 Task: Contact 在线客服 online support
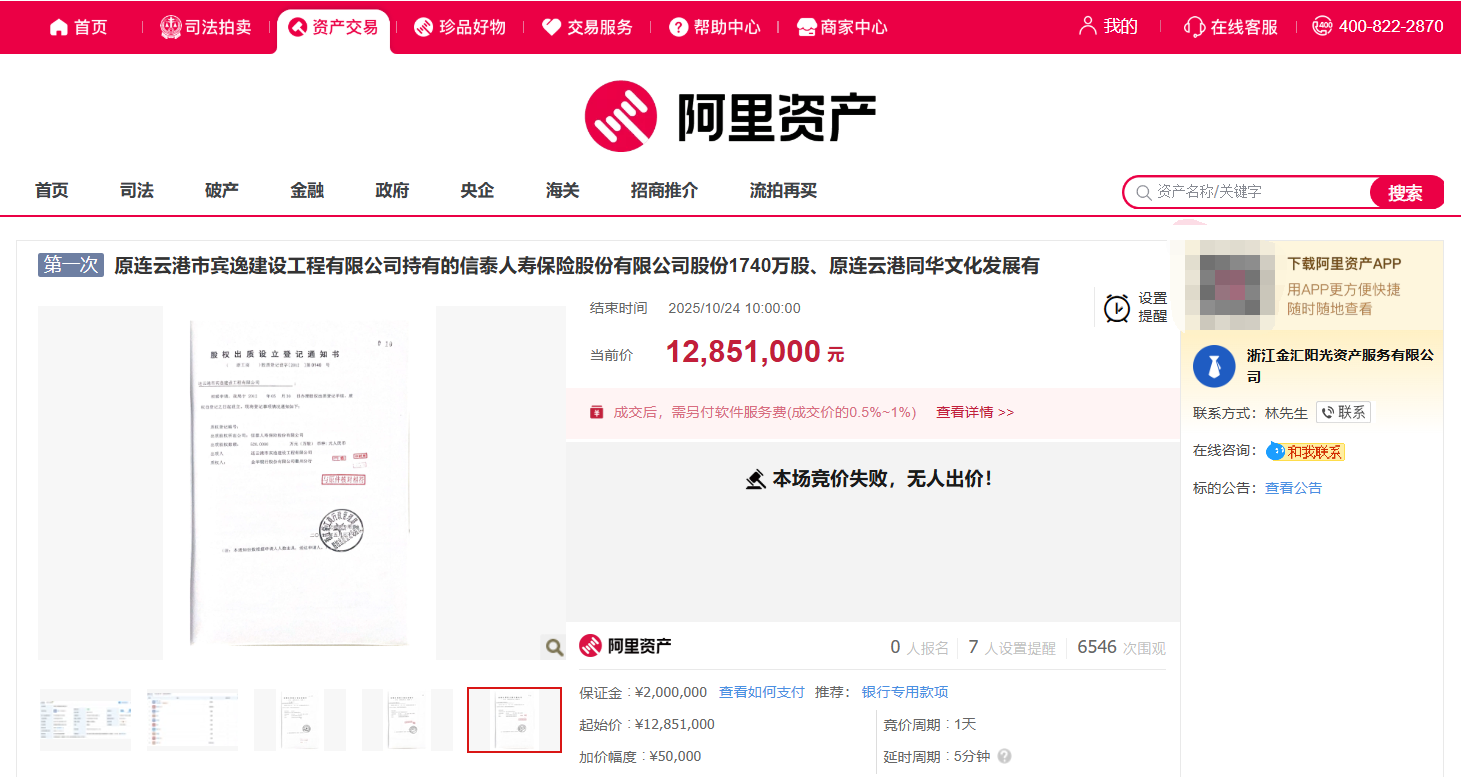click(x=1231, y=27)
